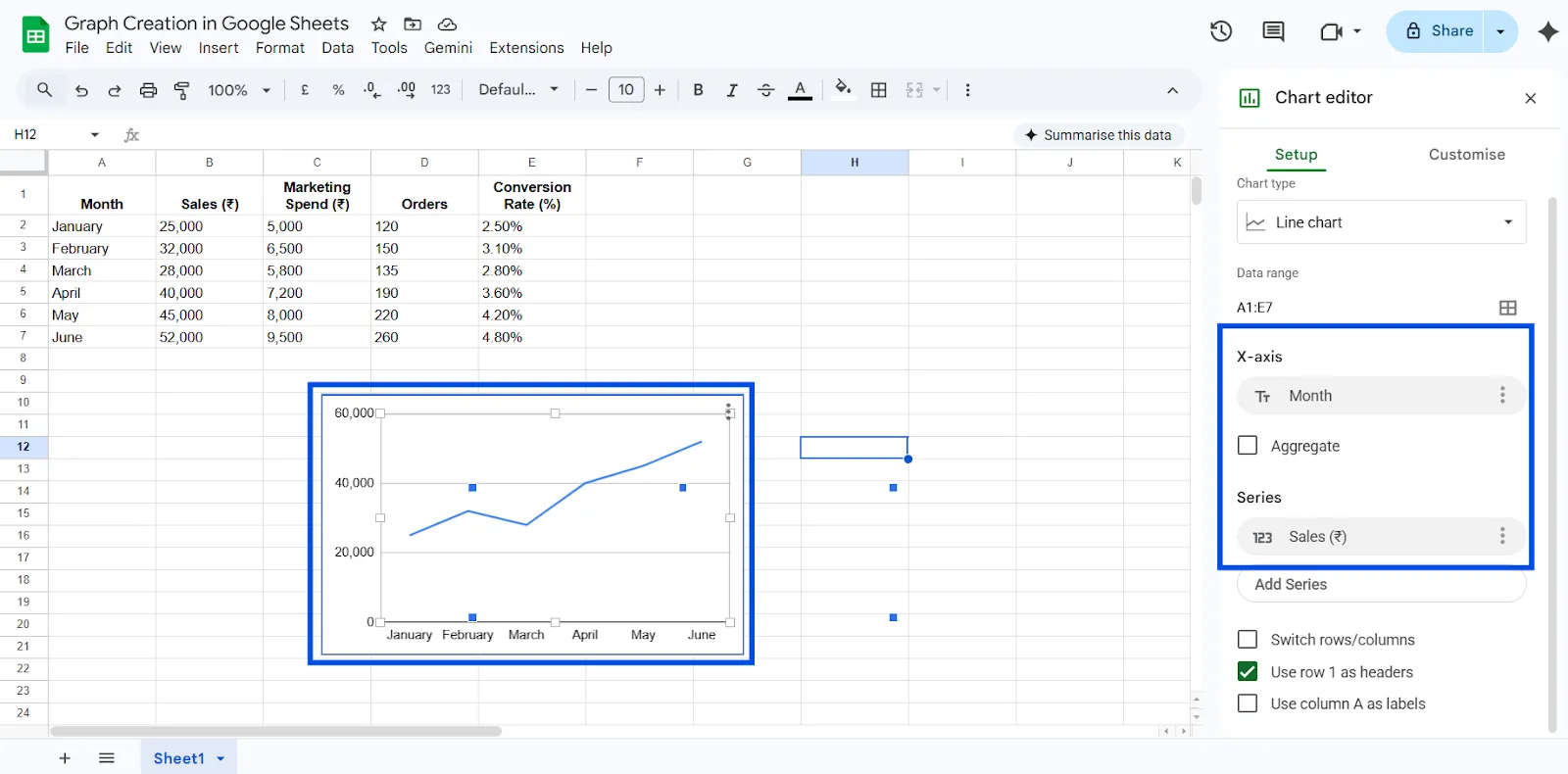The height and width of the screenshot is (774, 1568).
Task: Expand the 100% zoom dropdown
Action: tap(239, 90)
